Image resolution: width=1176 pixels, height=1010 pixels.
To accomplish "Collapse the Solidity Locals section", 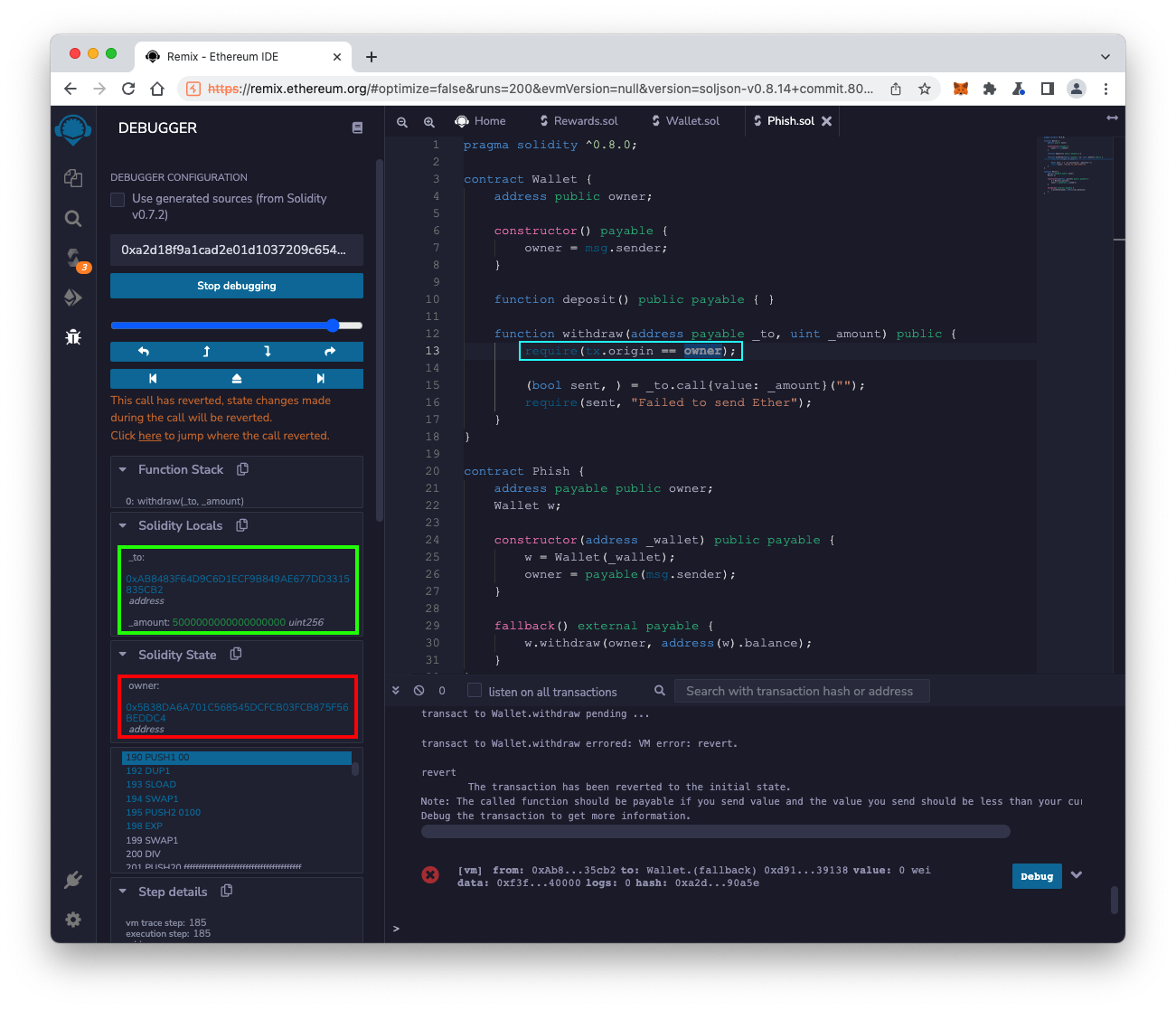I will click(123, 525).
